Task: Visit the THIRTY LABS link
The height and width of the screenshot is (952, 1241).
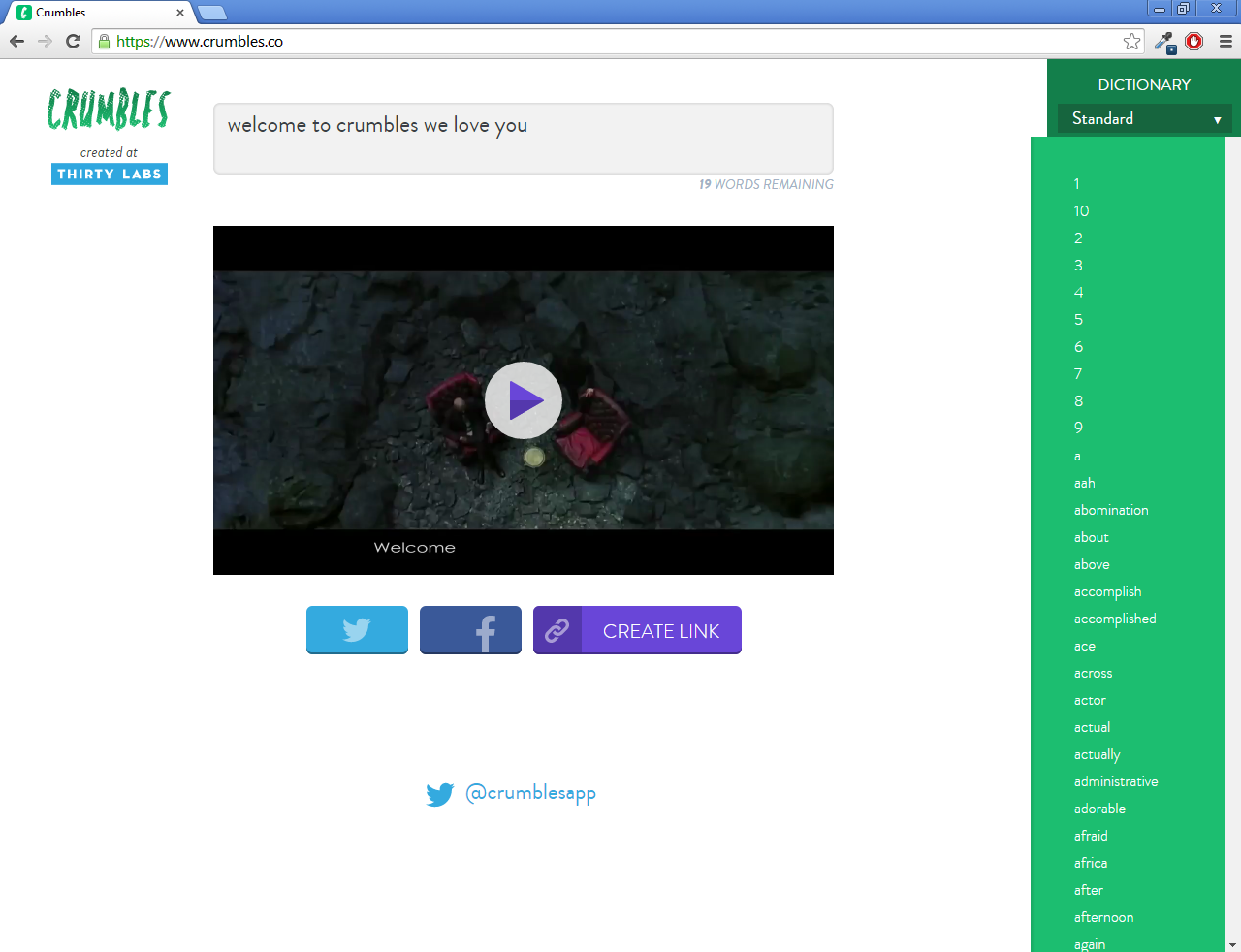Action: tap(109, 174)
